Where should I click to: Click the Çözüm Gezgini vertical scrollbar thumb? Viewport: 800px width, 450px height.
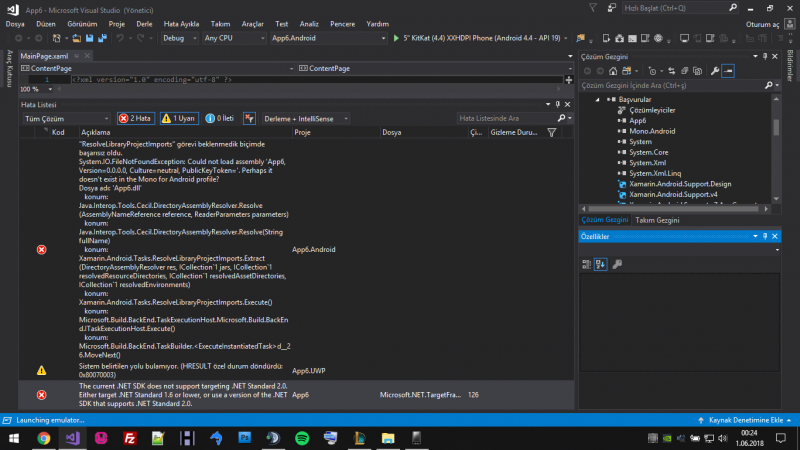click(776, 128)
